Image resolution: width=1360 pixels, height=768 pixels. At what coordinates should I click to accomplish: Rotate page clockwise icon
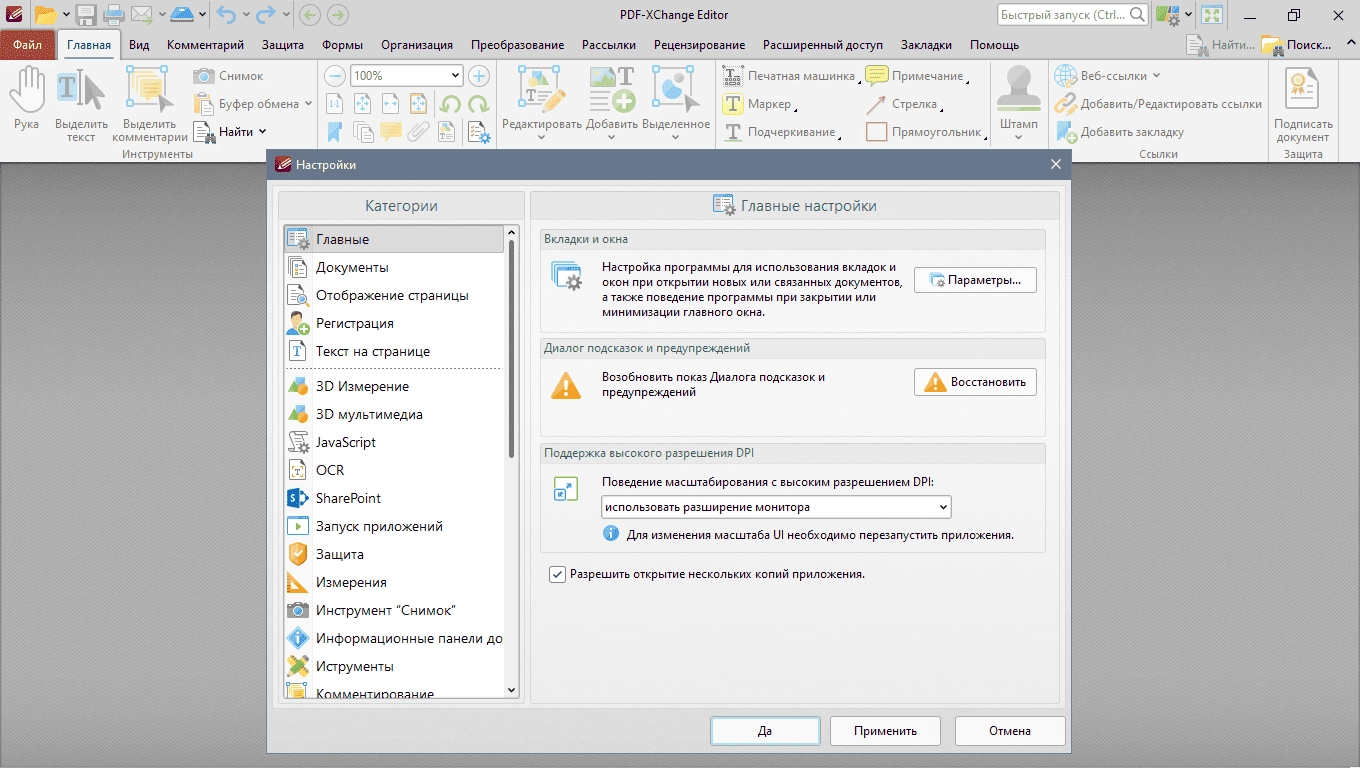(x=478, y=104)
